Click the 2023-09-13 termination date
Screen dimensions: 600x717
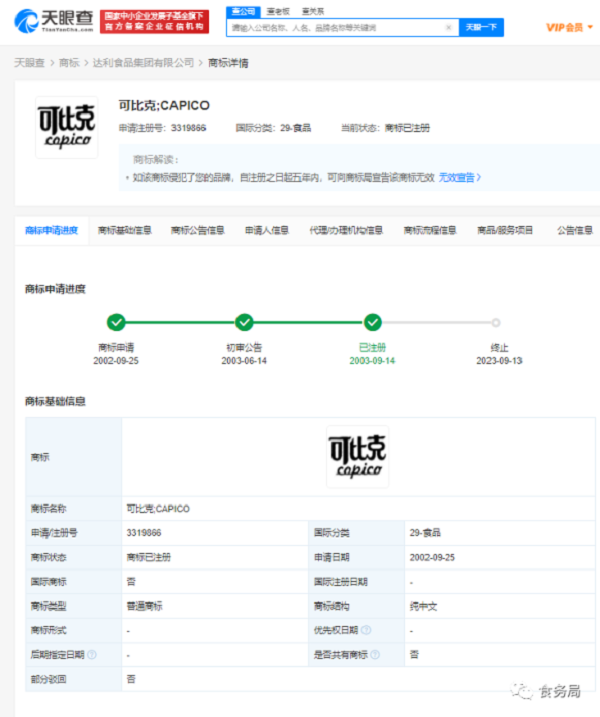[499, 361]
